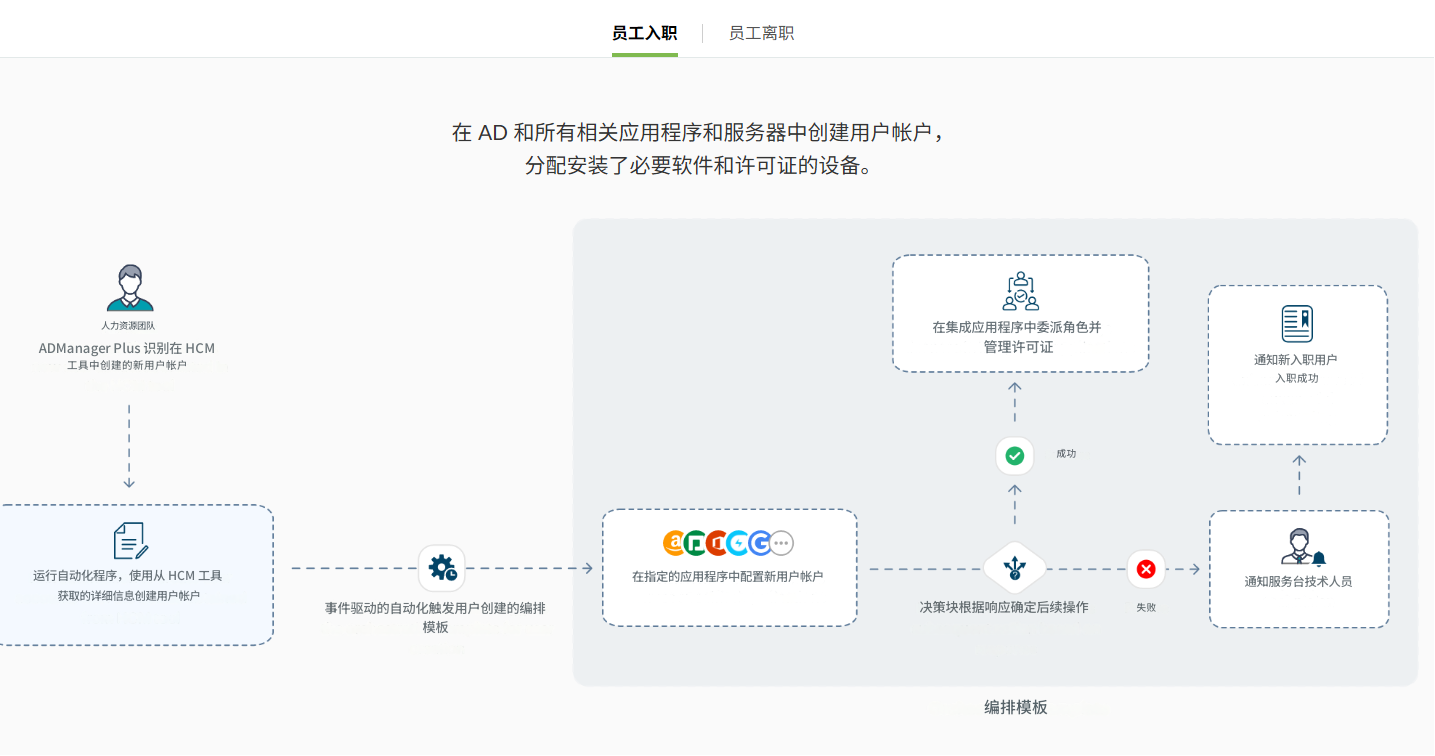
Task: Click the 编排模板 caption below the panel
Action: 1016,707
